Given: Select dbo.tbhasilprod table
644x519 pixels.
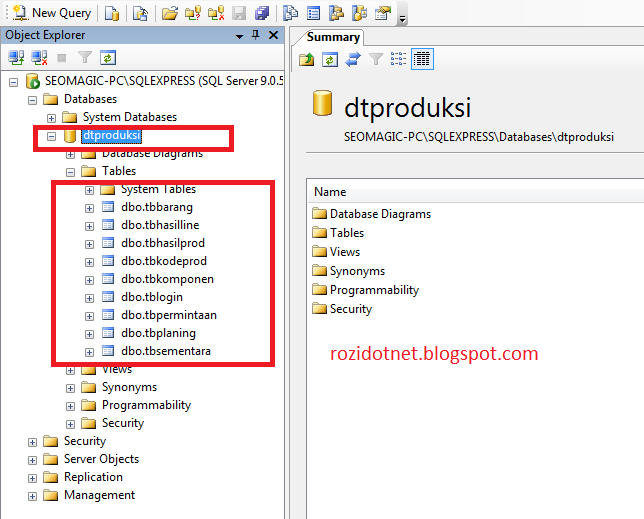Looking at the screenshot, I should pyautogui.click(x=163, y=243).
